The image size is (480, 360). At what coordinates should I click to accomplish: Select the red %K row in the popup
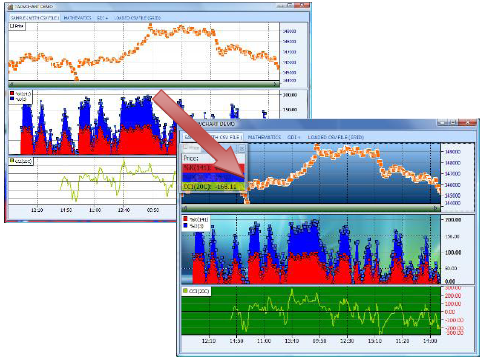pyautogui.click(x=213, y=168)
